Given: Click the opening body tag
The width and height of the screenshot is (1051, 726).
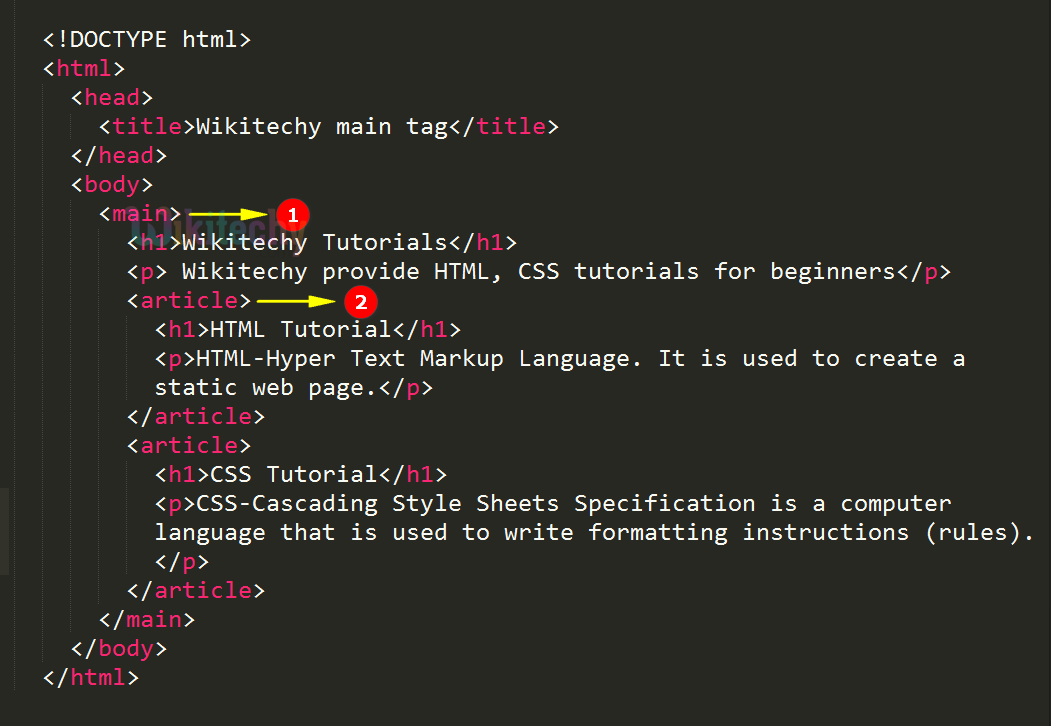Looking at the screenshot, I should click(111, 185).
